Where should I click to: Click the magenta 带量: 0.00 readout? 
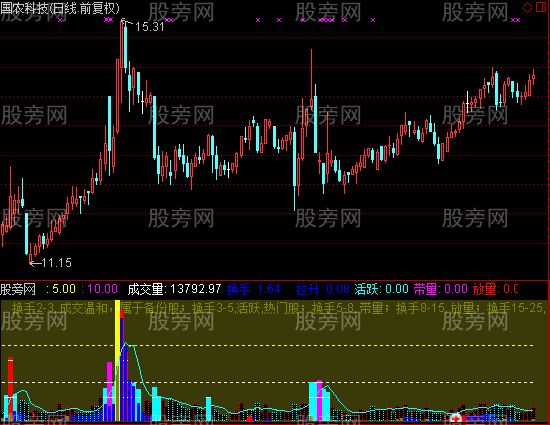pos(441,289)
